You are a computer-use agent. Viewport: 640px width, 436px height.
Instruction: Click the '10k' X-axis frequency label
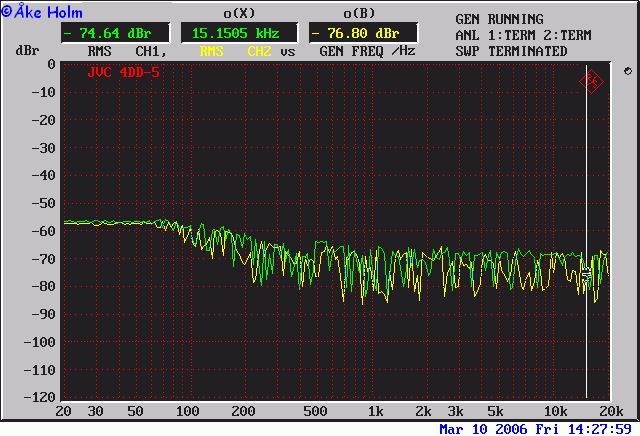click(x=555, y=411)
